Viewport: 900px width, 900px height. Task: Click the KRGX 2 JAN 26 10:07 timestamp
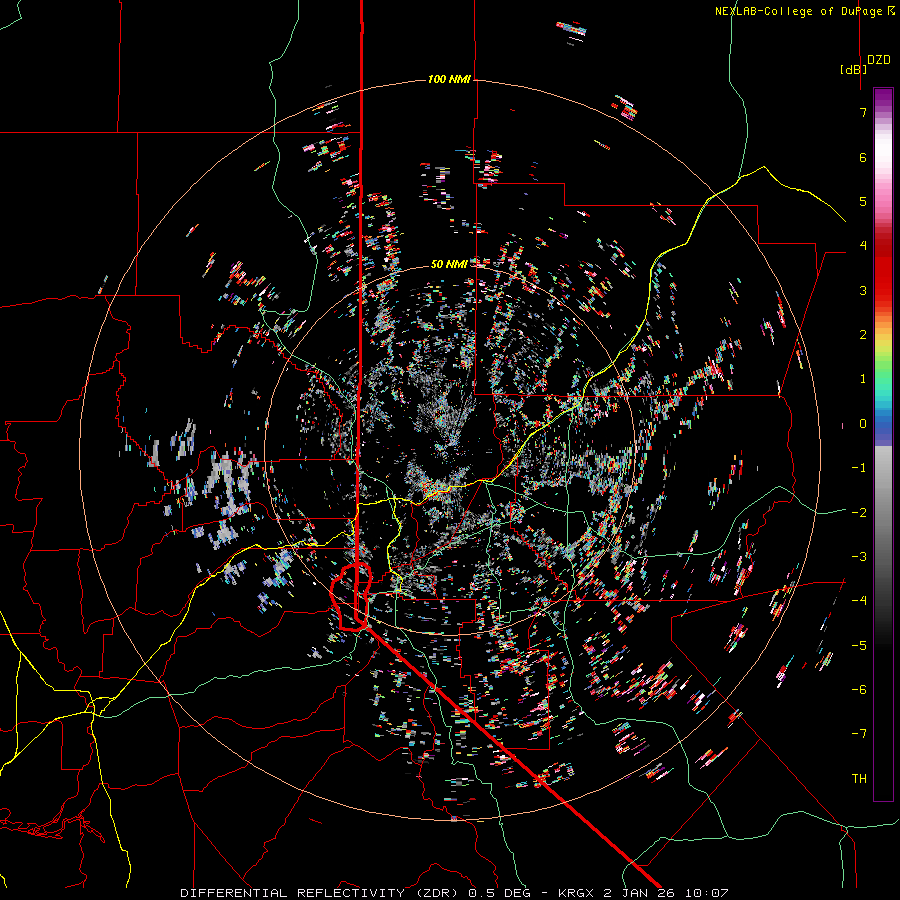tap(643, 893)
